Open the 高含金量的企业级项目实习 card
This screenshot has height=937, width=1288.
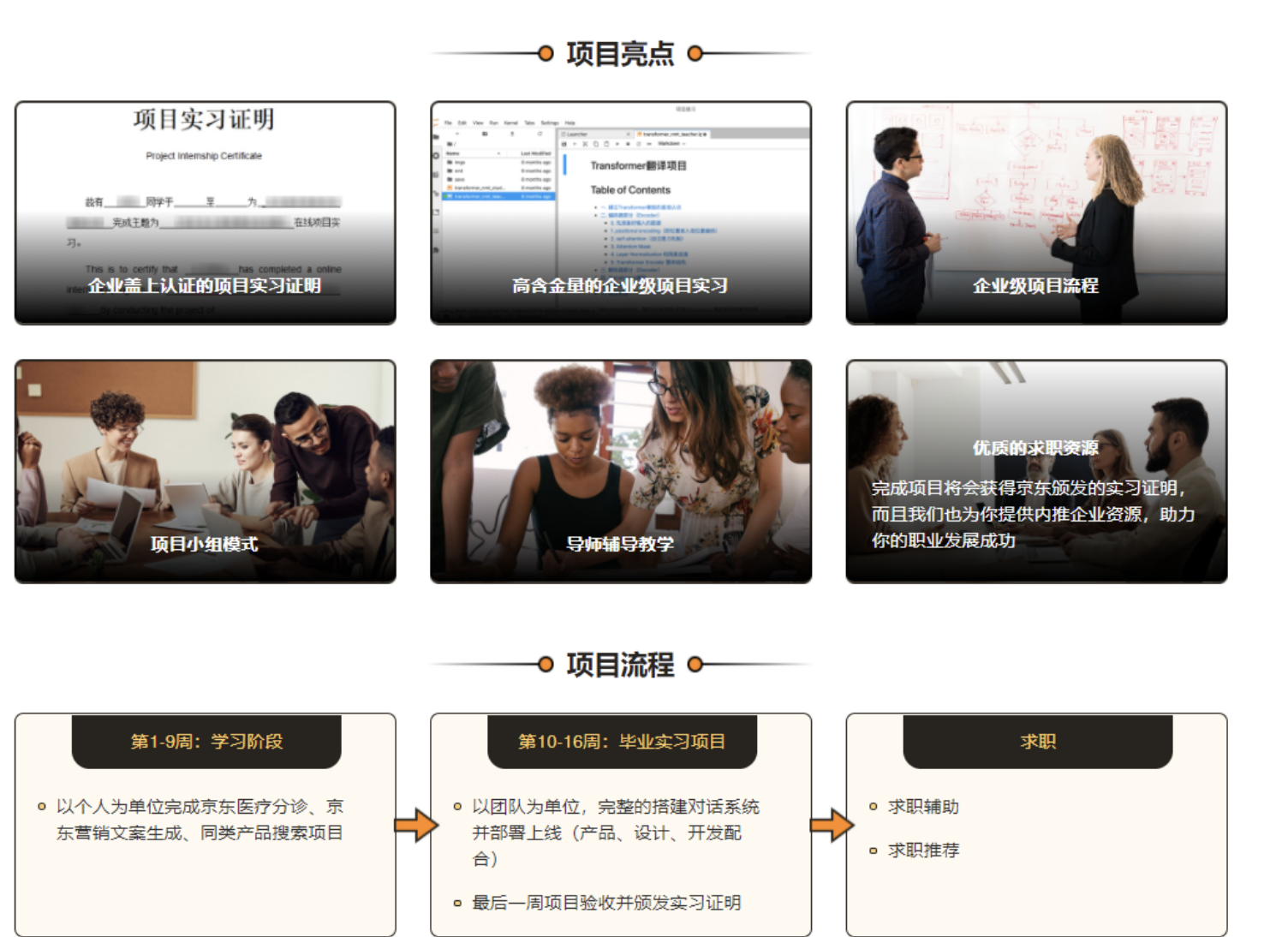[x=621, y=212]
